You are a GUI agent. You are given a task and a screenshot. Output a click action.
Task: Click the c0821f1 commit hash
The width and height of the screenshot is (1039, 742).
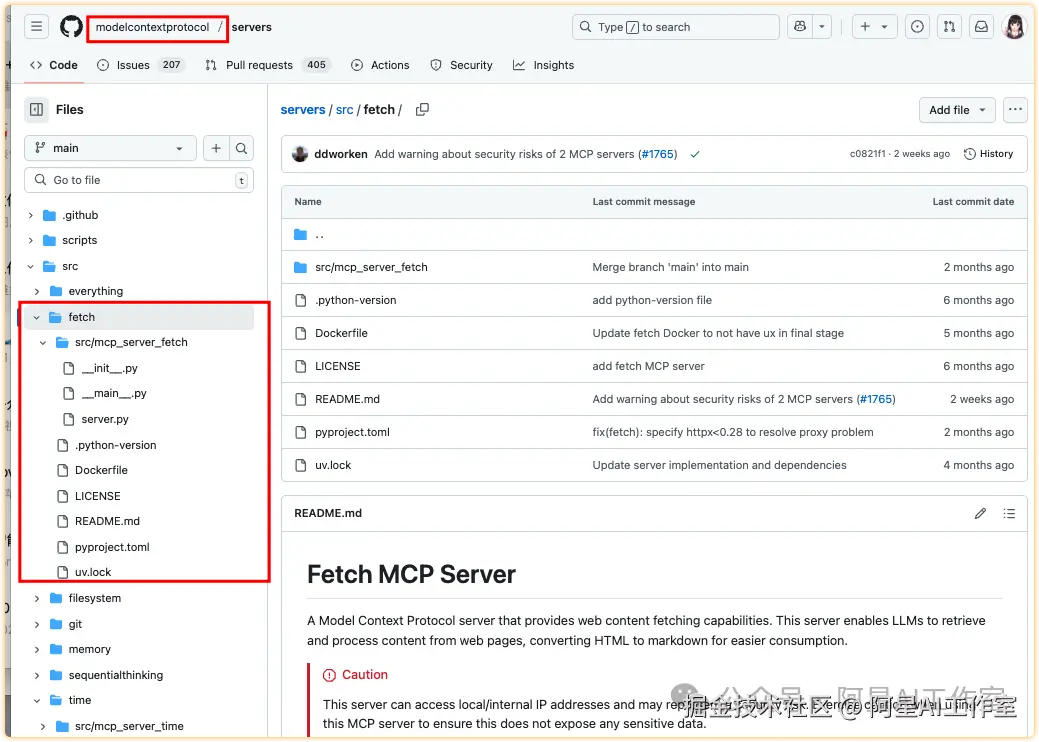coord(867,154)
